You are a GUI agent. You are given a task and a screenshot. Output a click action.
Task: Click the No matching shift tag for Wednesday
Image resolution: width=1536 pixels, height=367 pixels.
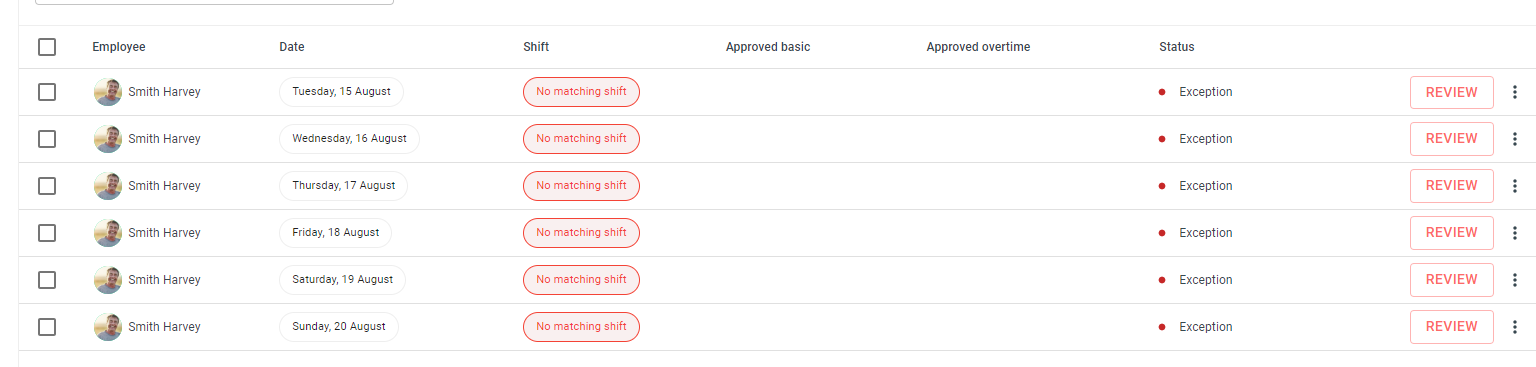point(581,139)
